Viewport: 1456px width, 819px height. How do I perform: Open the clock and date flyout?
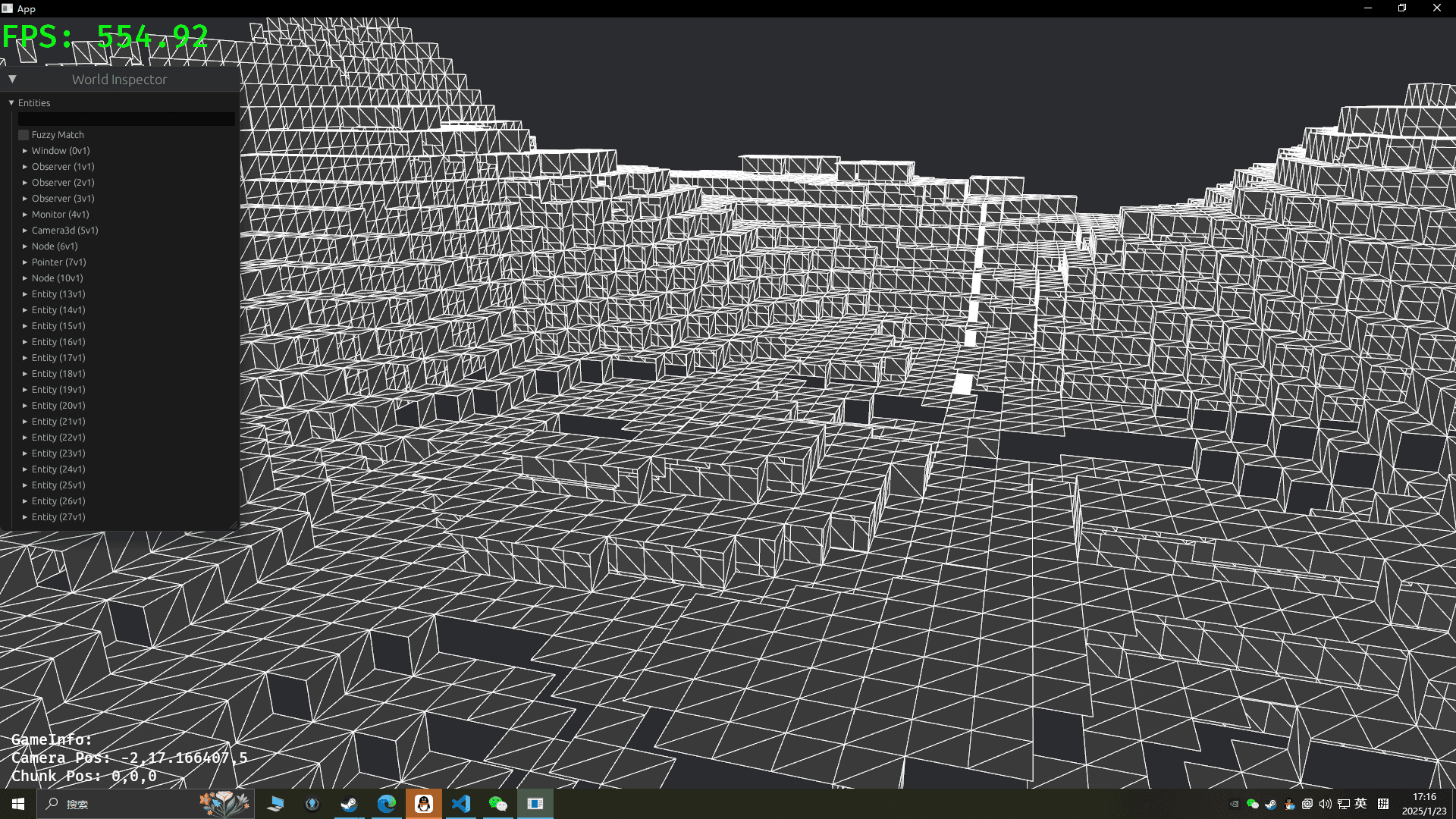click(x=1423, y=804)
